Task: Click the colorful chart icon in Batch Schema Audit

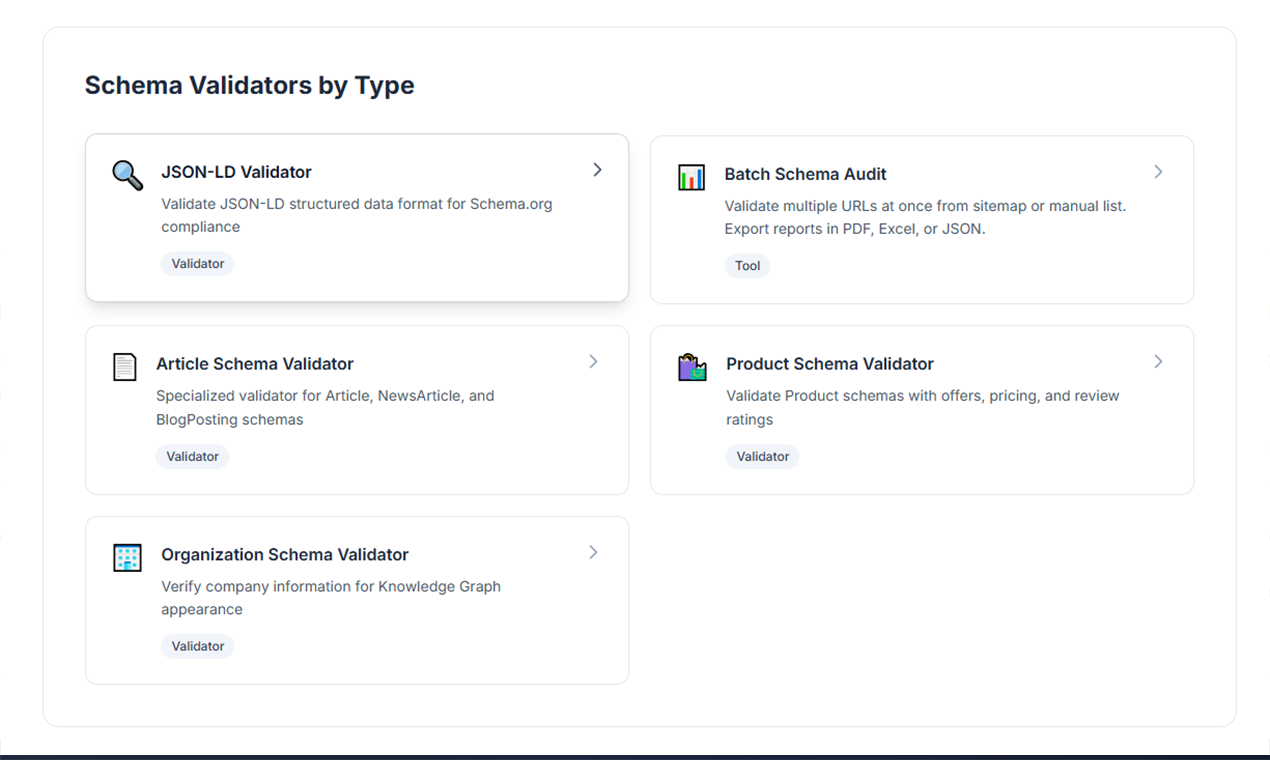Action: pos(690,176)
